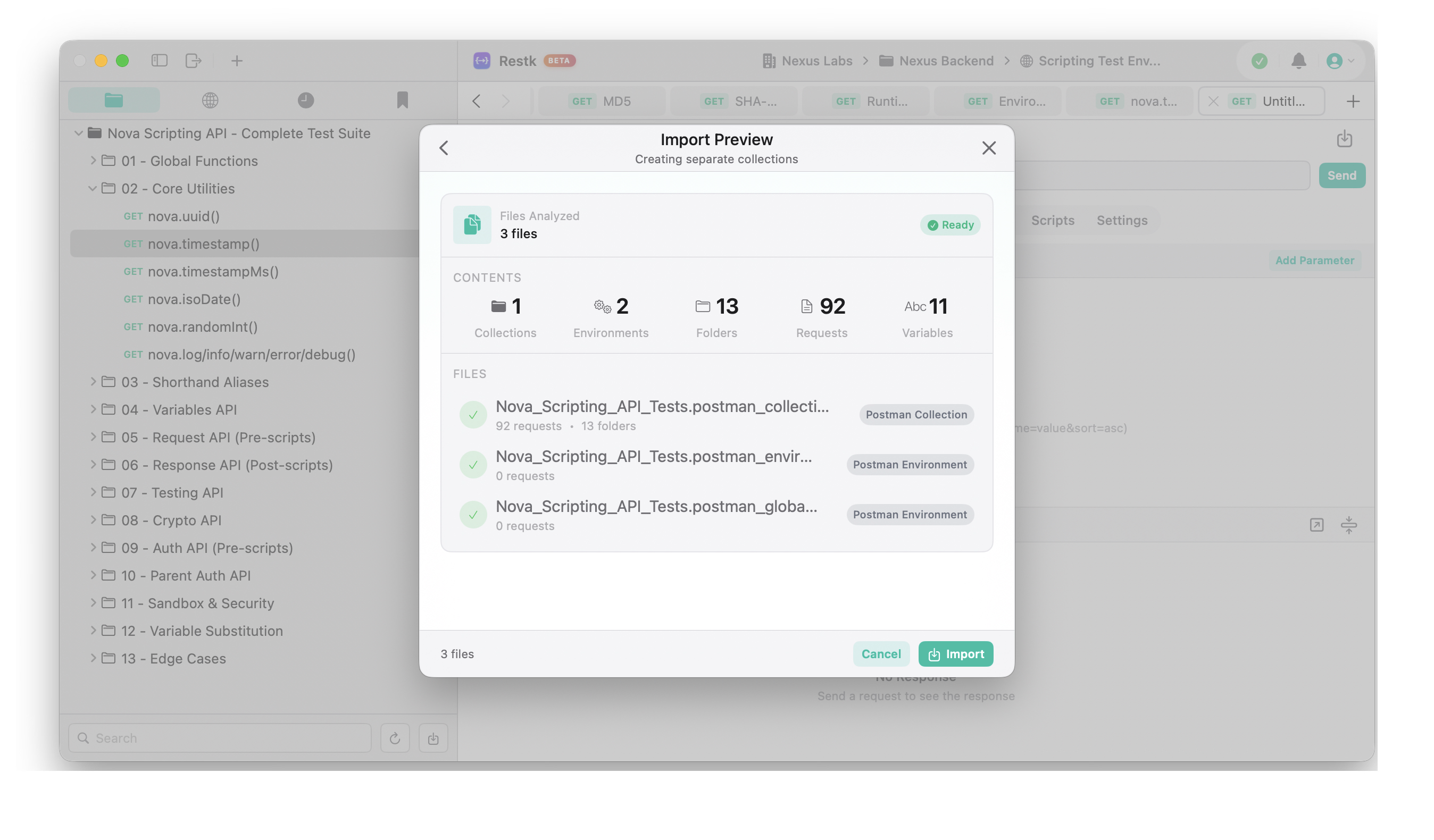
Task: Click checkmark for postman_environment file
Action: [473, 465]
